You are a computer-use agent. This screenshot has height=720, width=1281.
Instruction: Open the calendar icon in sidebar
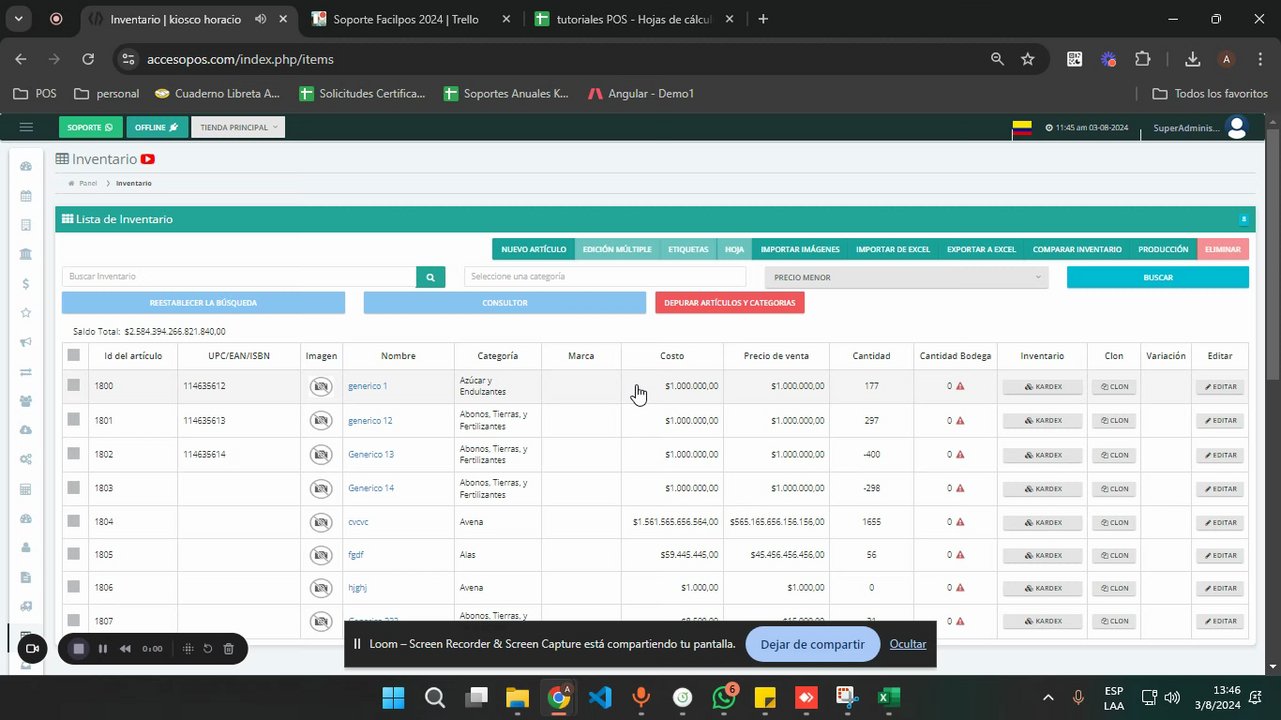click(x=26, y=196)
